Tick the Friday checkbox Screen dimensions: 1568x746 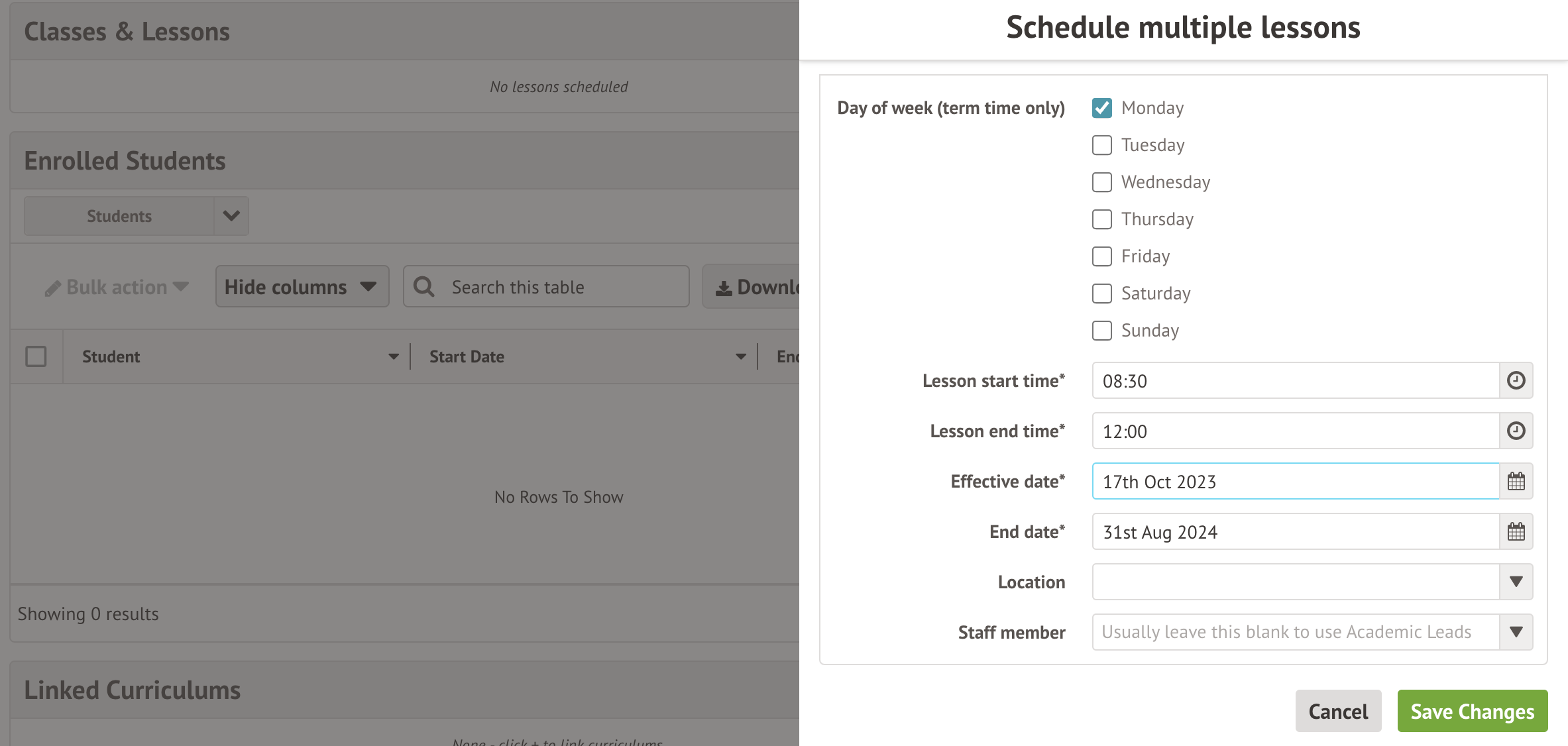[x=1101, y=256]
